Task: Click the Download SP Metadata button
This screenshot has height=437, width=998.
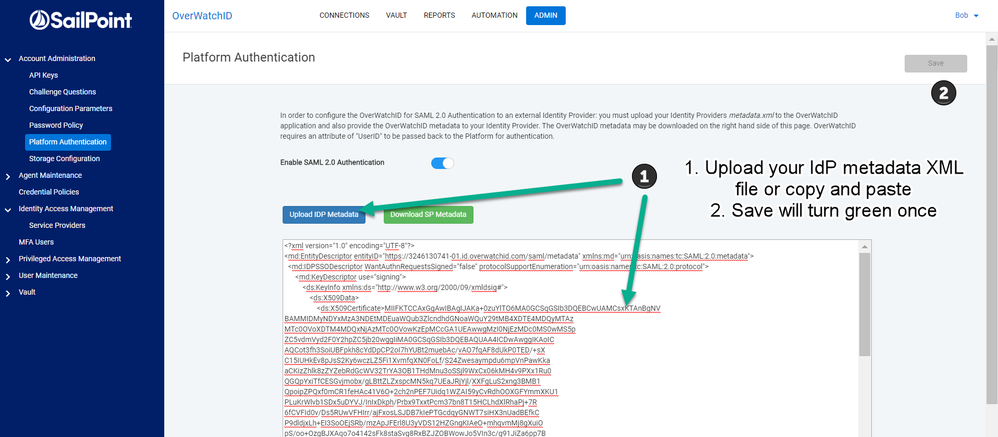Action: pyautogui.click(x=428, y=215)
